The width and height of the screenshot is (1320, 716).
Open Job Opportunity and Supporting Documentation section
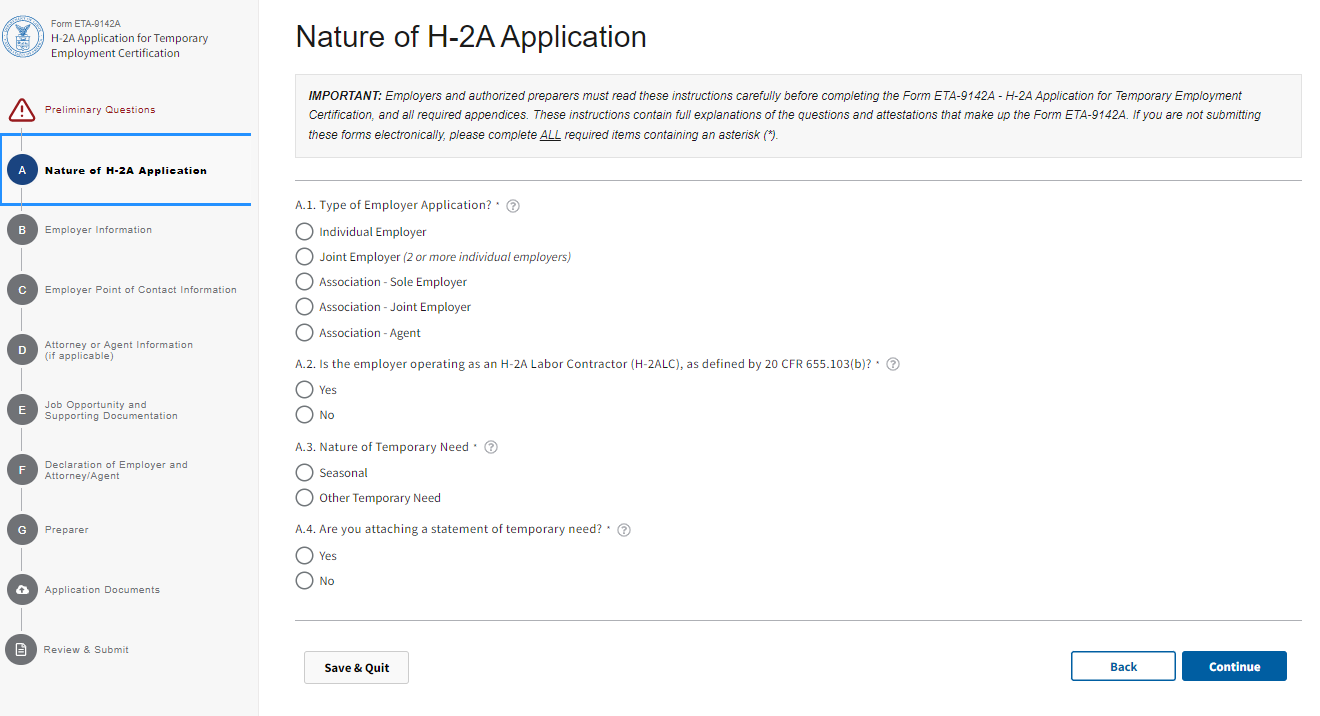pos(111,410)
